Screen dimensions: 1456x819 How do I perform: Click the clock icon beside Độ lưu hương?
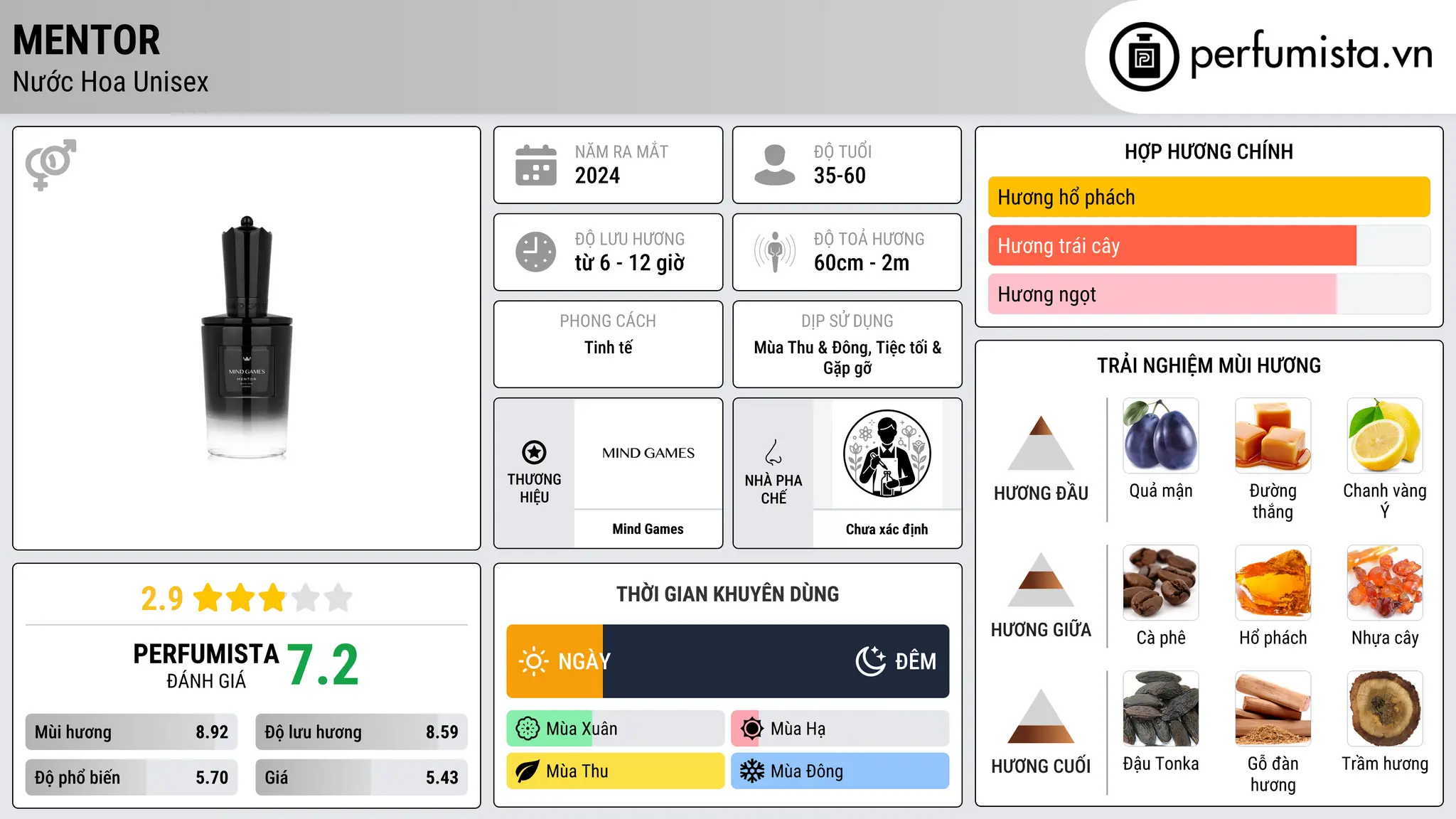(x=536, y=252)
